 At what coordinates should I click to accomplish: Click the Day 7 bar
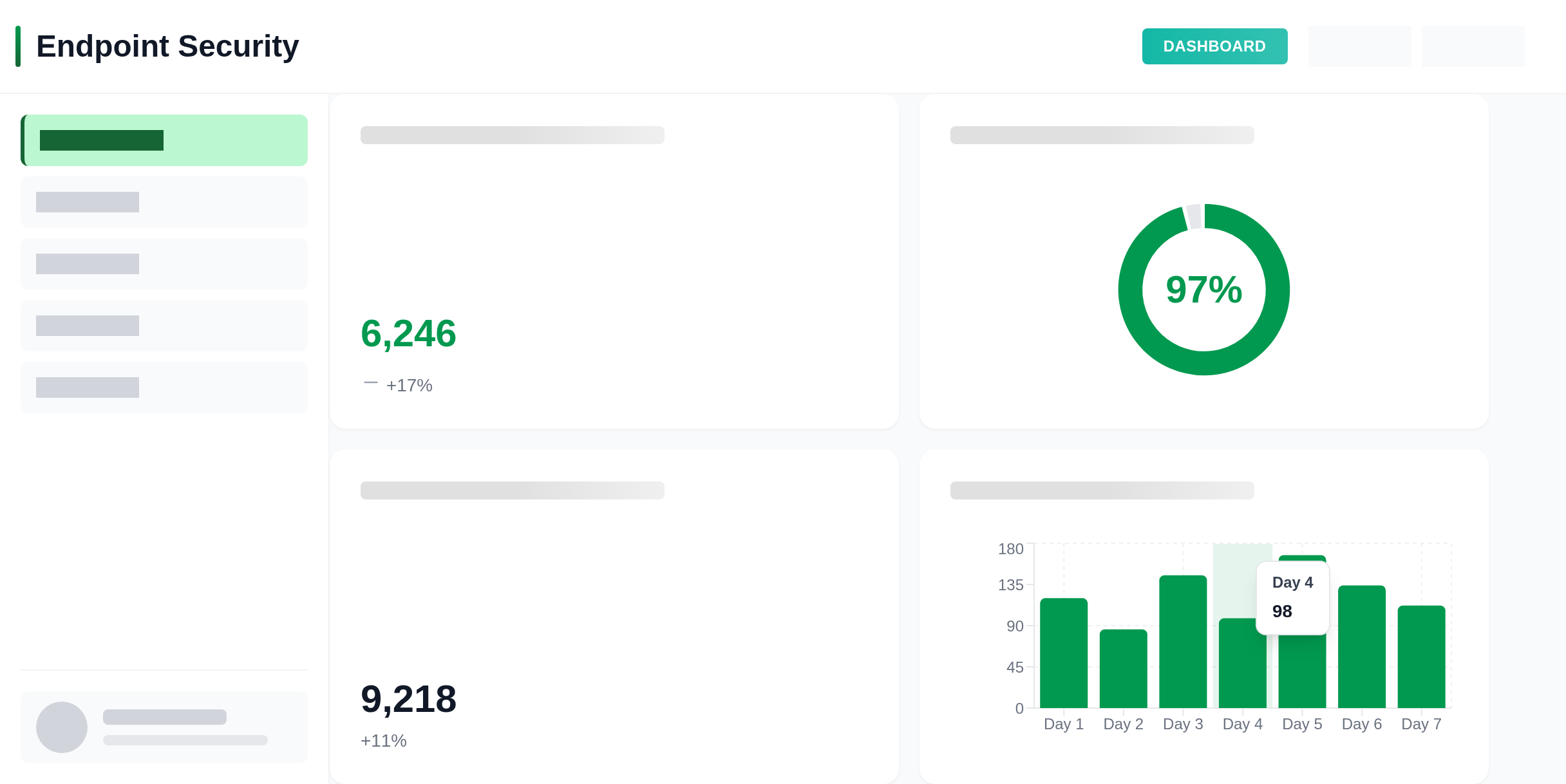pyautogui.click(x=1421, y=657)
